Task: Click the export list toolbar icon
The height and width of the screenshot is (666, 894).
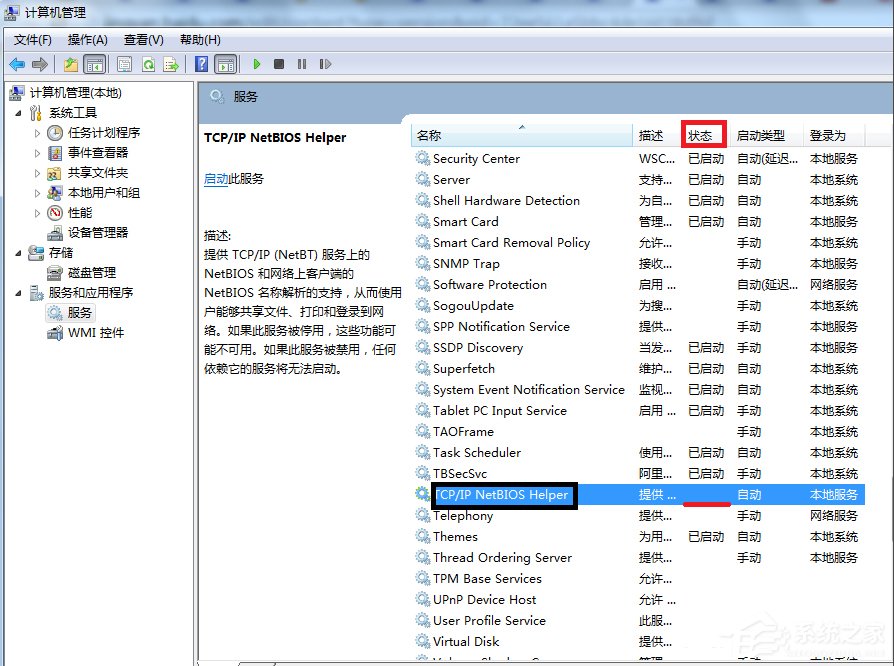Action: click(172, 64)
